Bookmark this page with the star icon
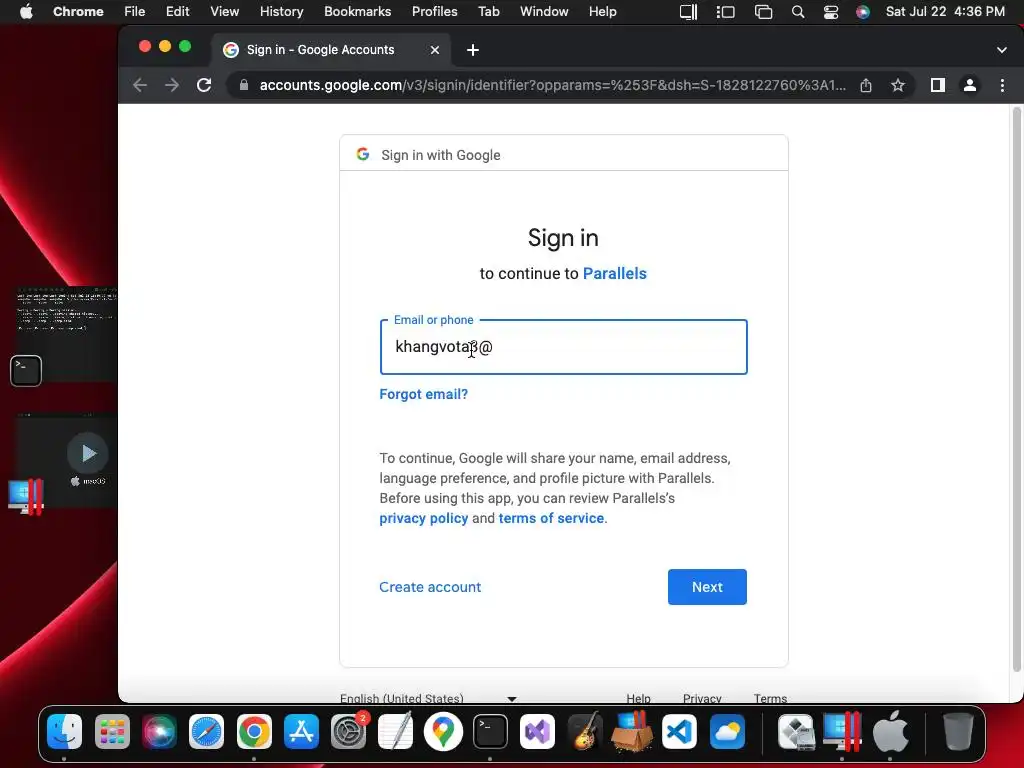Screen dimensions: 1024x768 pyautogui.click(x=898, y=85)
